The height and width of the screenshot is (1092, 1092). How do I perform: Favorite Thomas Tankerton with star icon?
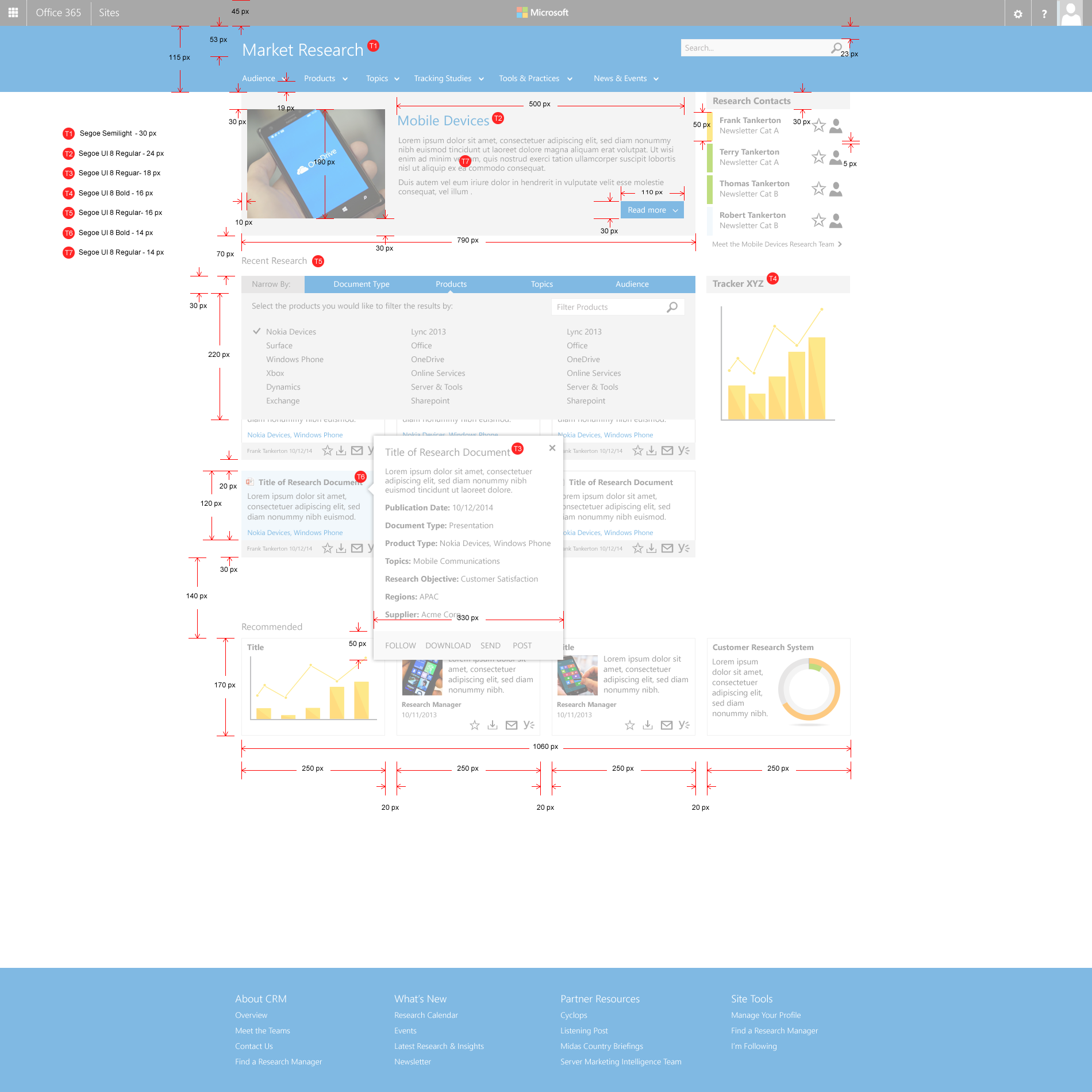point(819,189)
